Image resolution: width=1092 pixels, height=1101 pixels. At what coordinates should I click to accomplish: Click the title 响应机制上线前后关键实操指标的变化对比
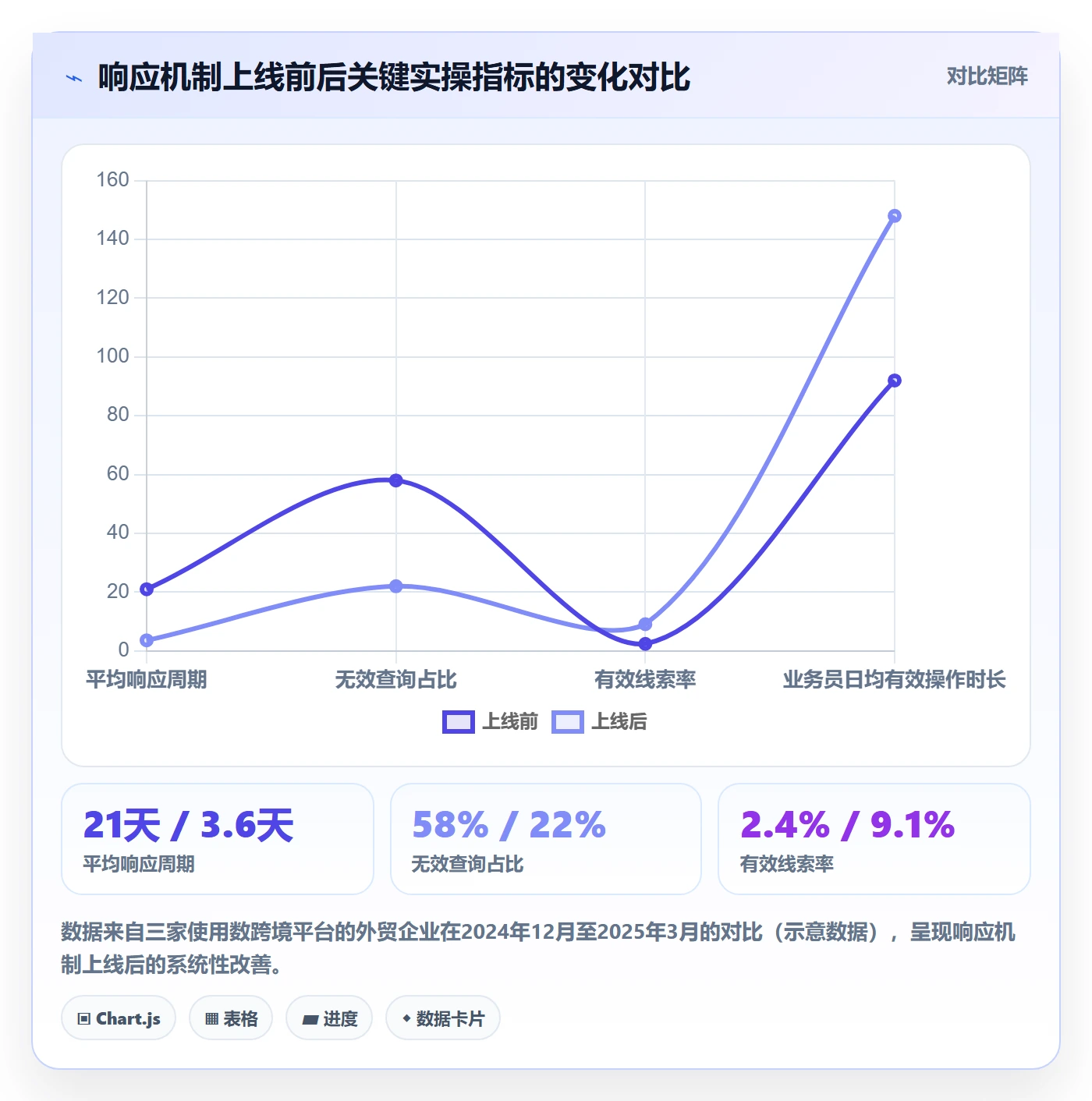click(394, 77)
